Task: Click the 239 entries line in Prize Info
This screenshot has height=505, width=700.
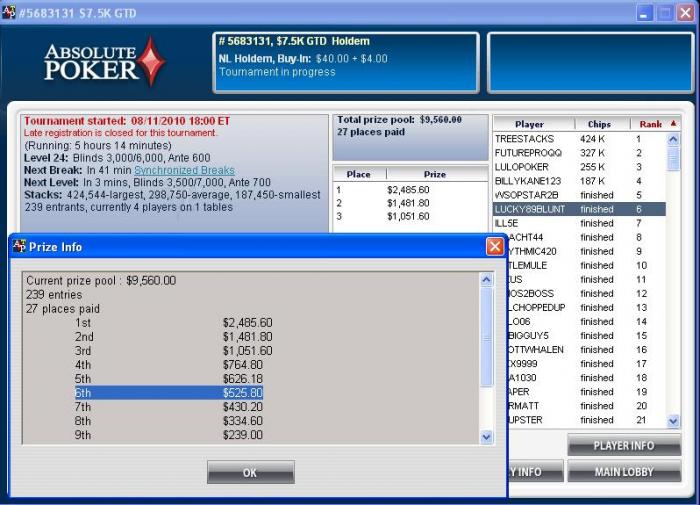Action: point(54,295)
